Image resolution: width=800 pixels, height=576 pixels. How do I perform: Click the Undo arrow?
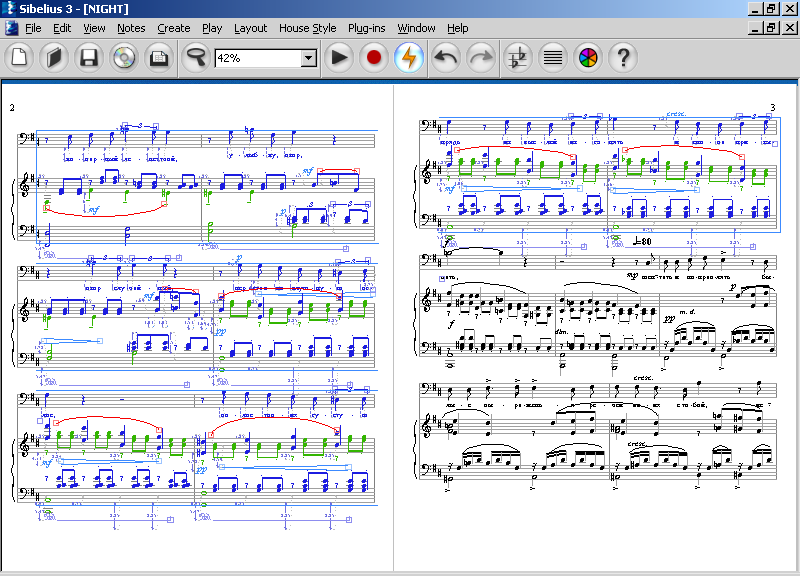coord(446,58)
